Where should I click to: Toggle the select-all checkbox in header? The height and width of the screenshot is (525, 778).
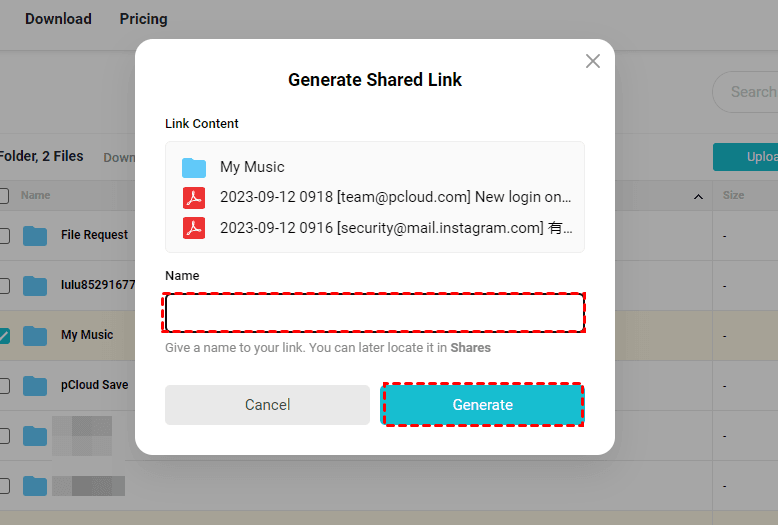(x=4, y=196)
